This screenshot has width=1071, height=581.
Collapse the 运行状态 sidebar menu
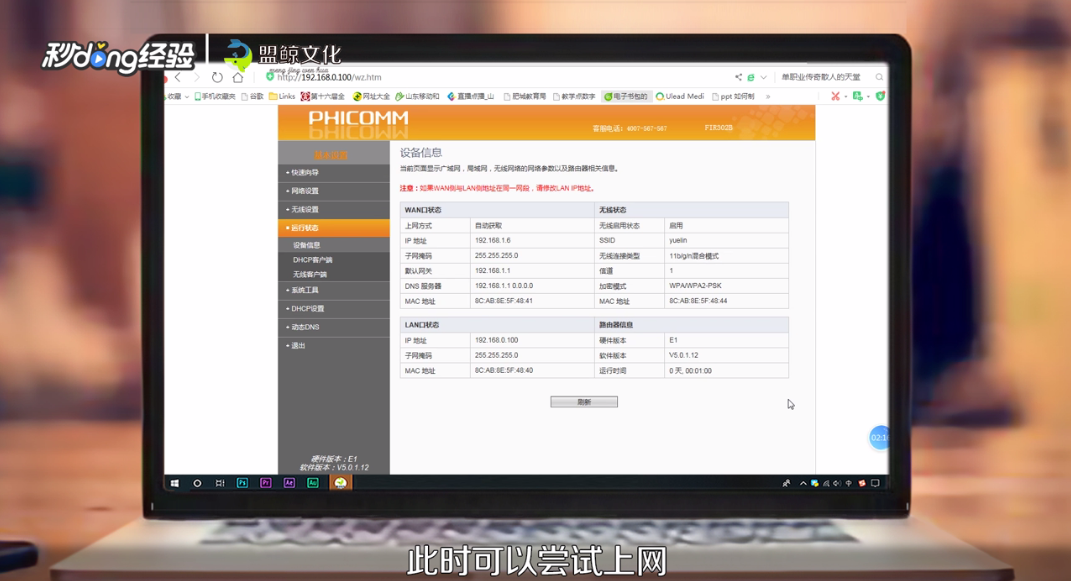coord(333,228)
